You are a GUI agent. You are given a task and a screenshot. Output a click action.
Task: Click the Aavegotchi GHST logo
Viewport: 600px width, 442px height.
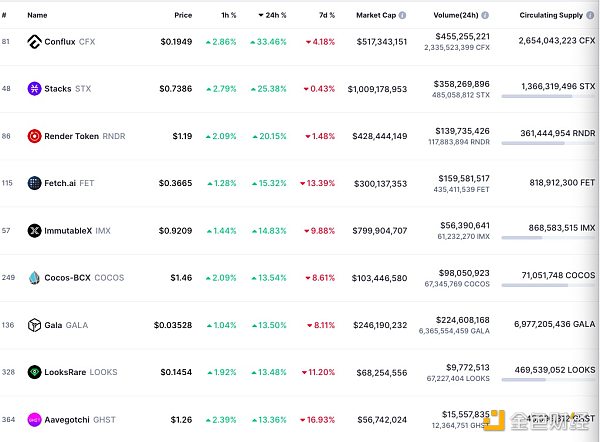pyautogui.click(x=35, y=419)
